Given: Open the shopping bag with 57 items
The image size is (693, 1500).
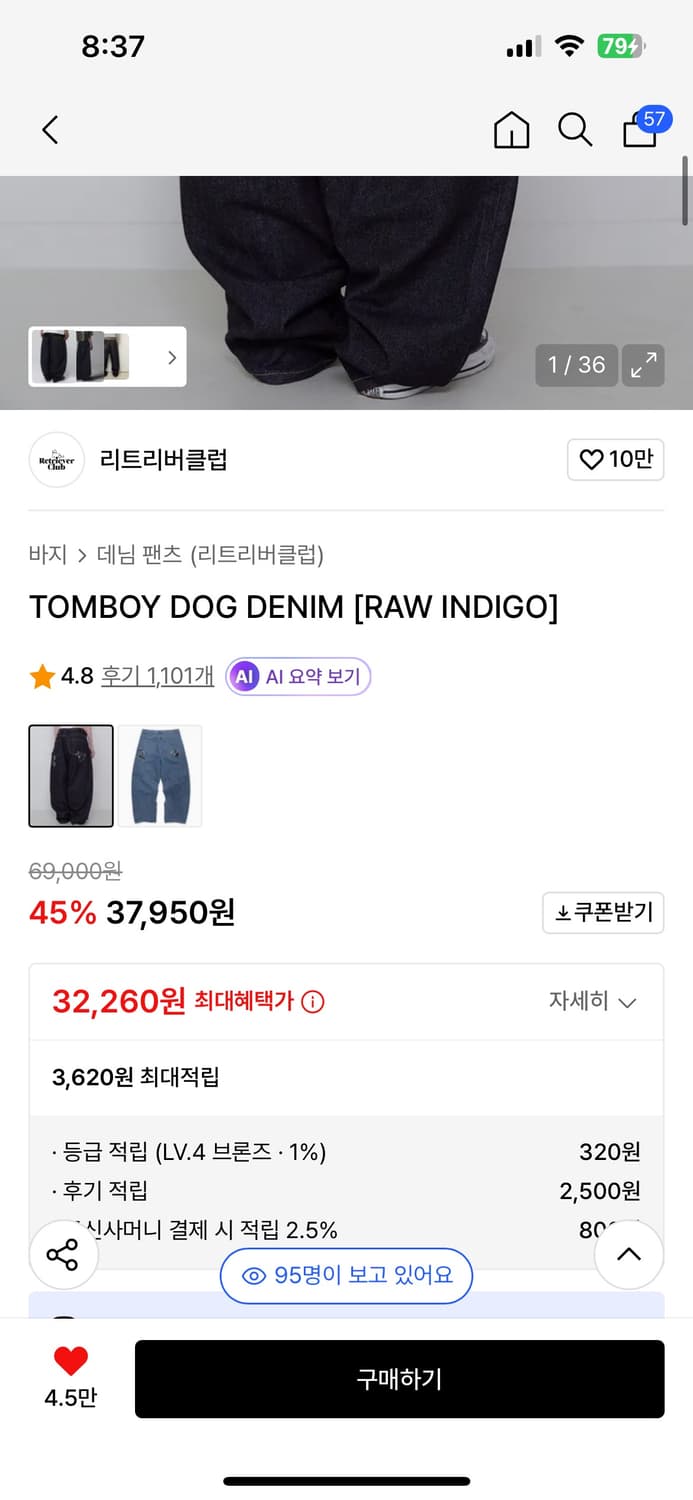Looking at the screenshot, I should 639,132.
